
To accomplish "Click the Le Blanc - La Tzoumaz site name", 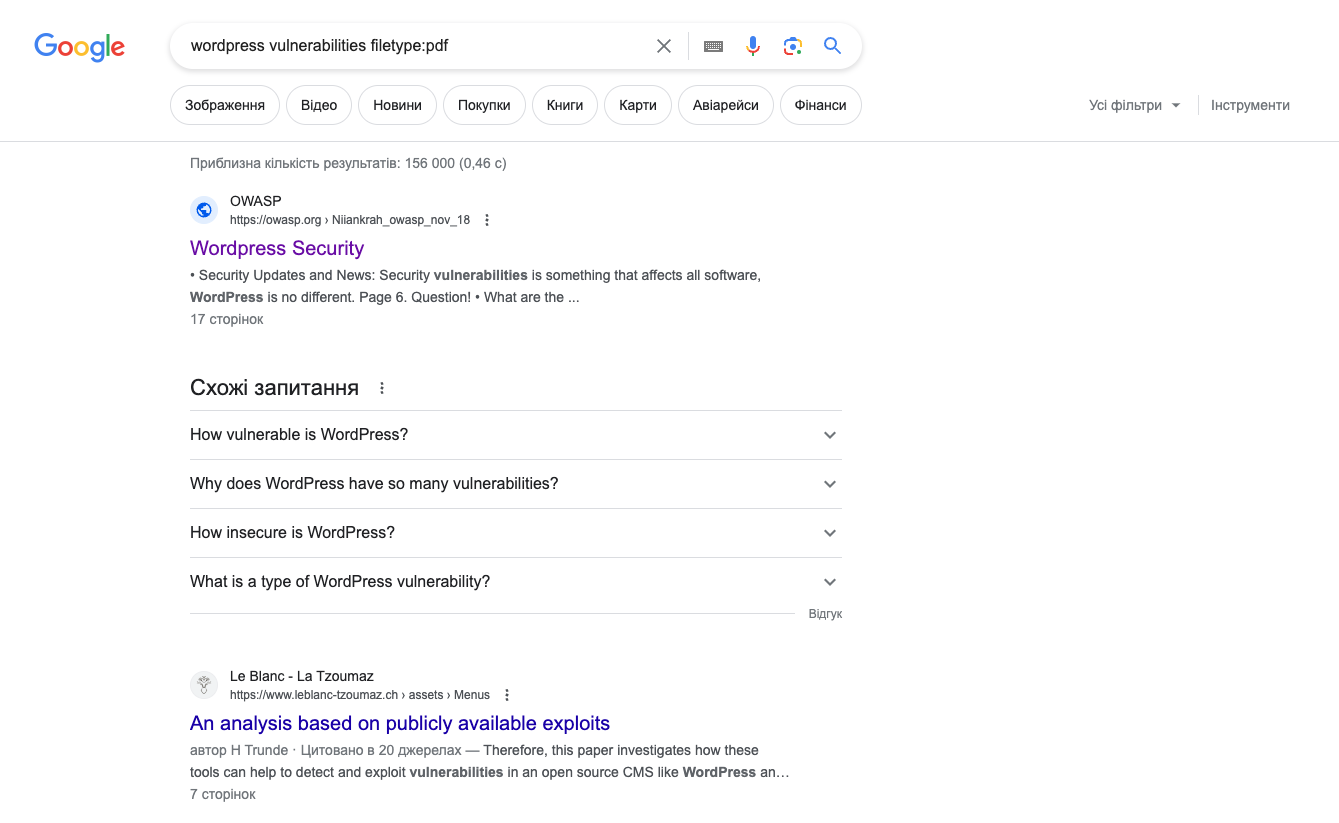I will [x=302, y=676].
